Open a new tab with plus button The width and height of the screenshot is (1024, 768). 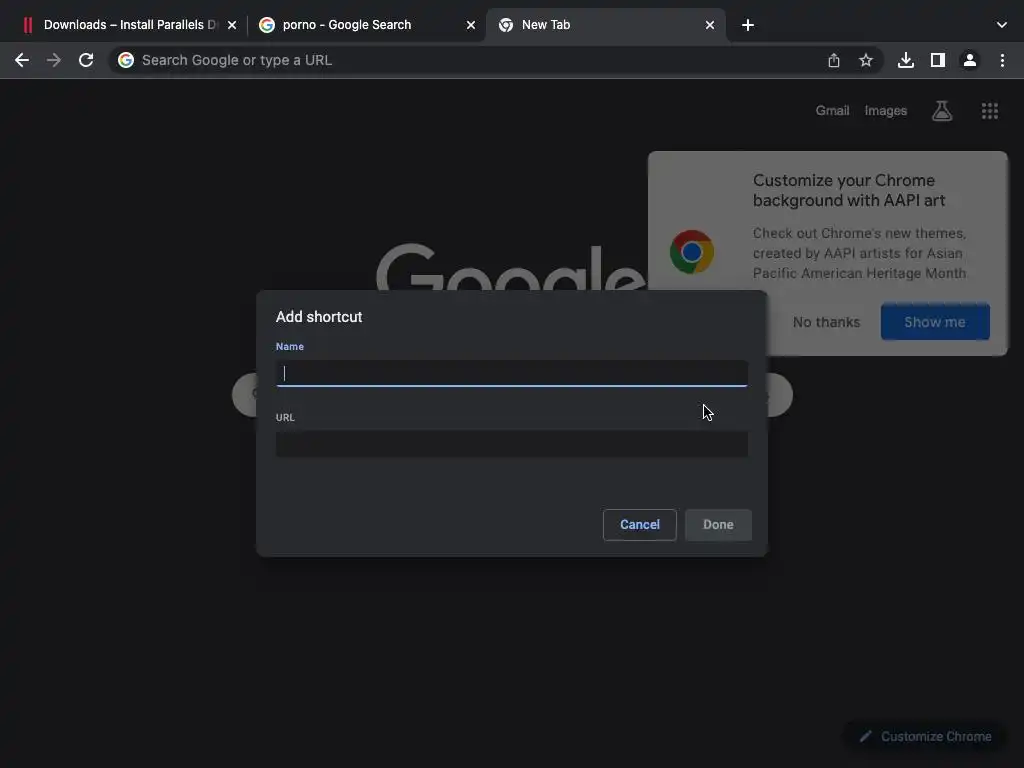pos(748,25)
